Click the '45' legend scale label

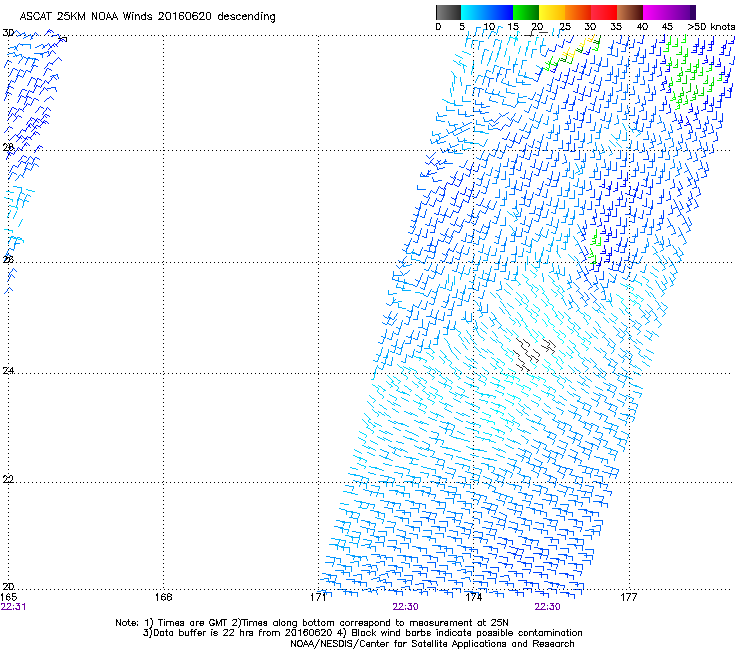pos(667,27)
